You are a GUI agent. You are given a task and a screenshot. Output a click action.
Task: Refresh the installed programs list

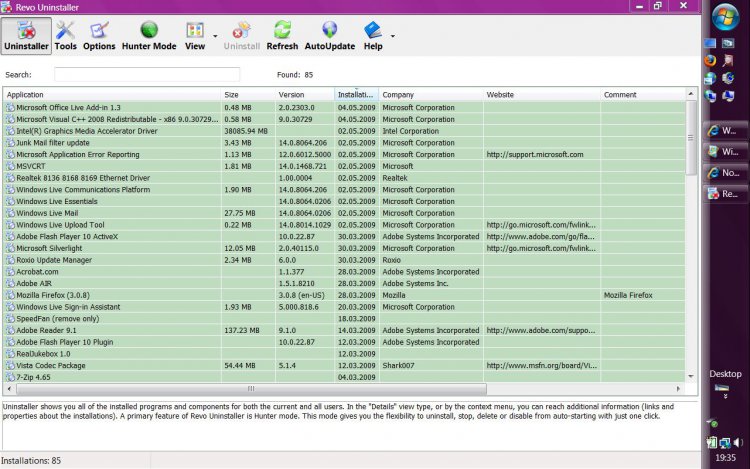282,36
